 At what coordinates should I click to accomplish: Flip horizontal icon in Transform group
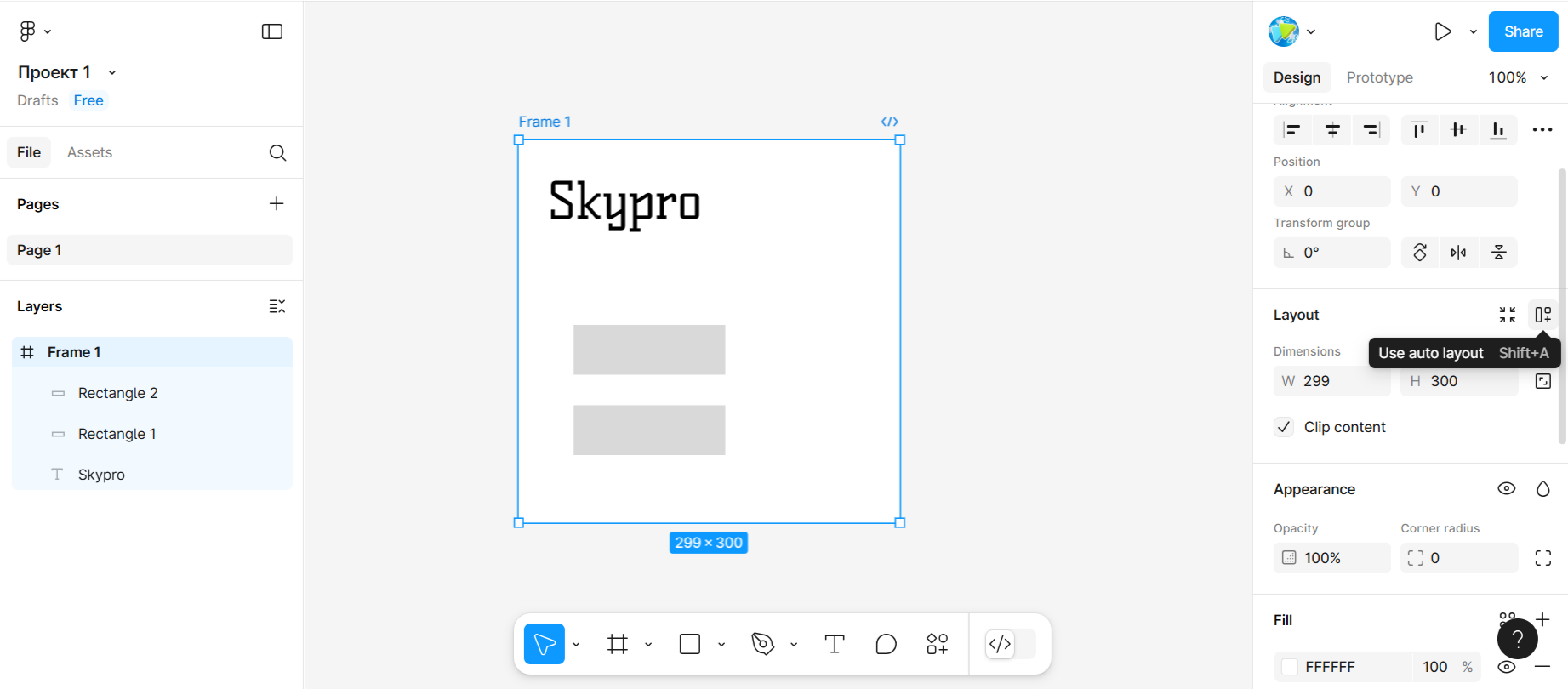point(1459,253)
